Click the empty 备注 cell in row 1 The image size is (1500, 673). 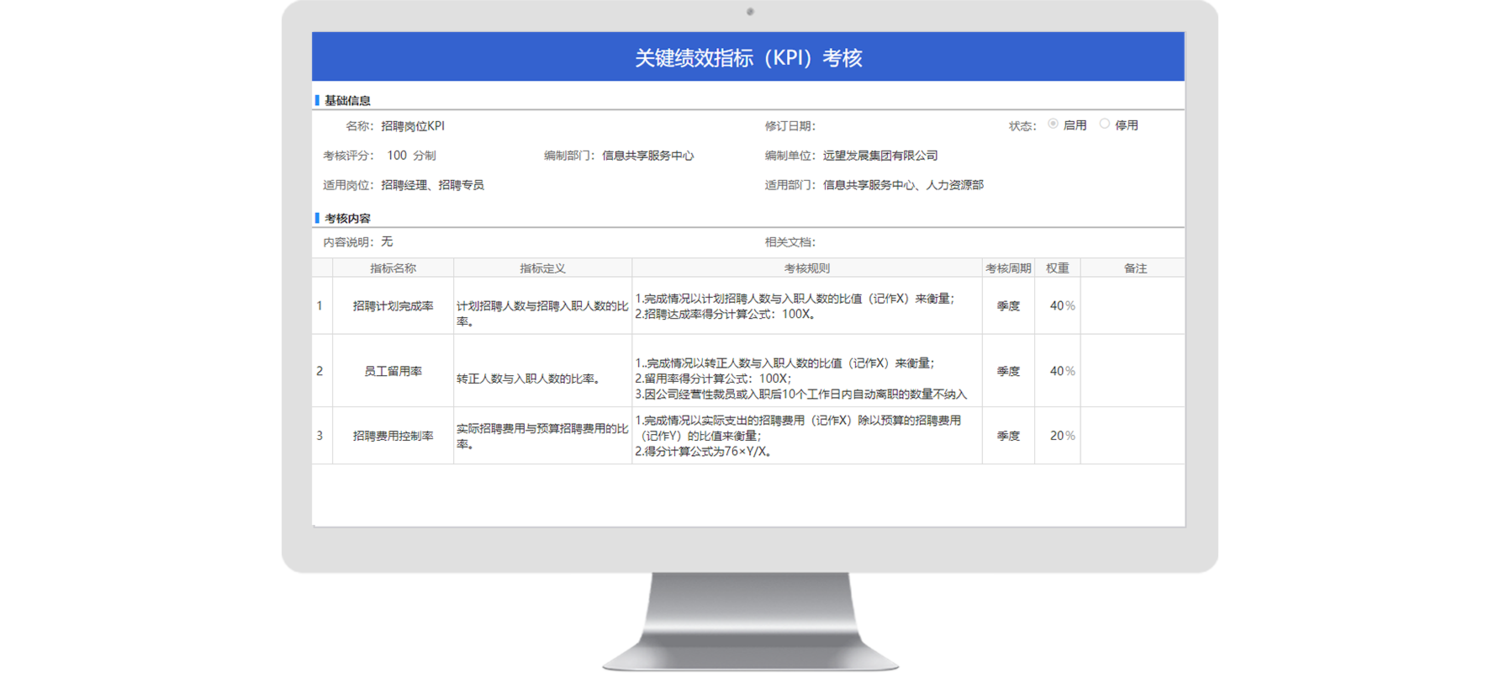click(1132, 306)
